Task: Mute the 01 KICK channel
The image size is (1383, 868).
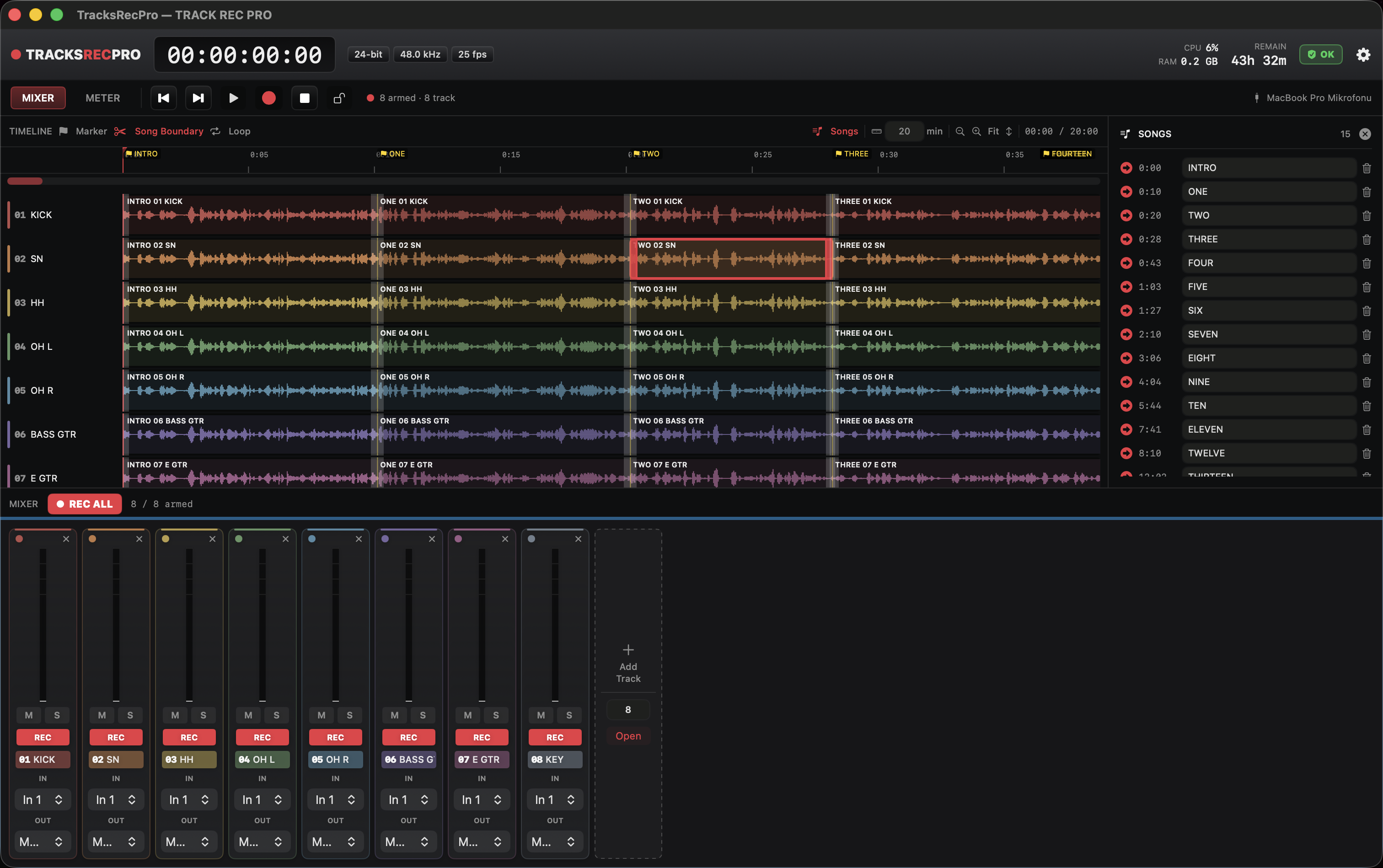Action: tap(29, 715)
